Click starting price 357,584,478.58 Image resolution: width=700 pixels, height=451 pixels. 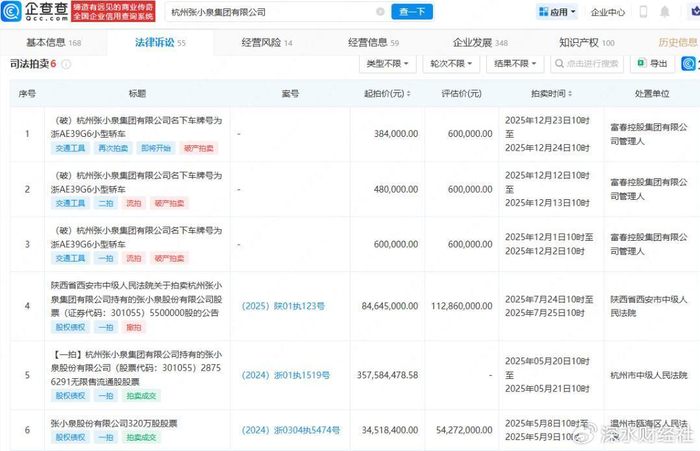[388, 375]
